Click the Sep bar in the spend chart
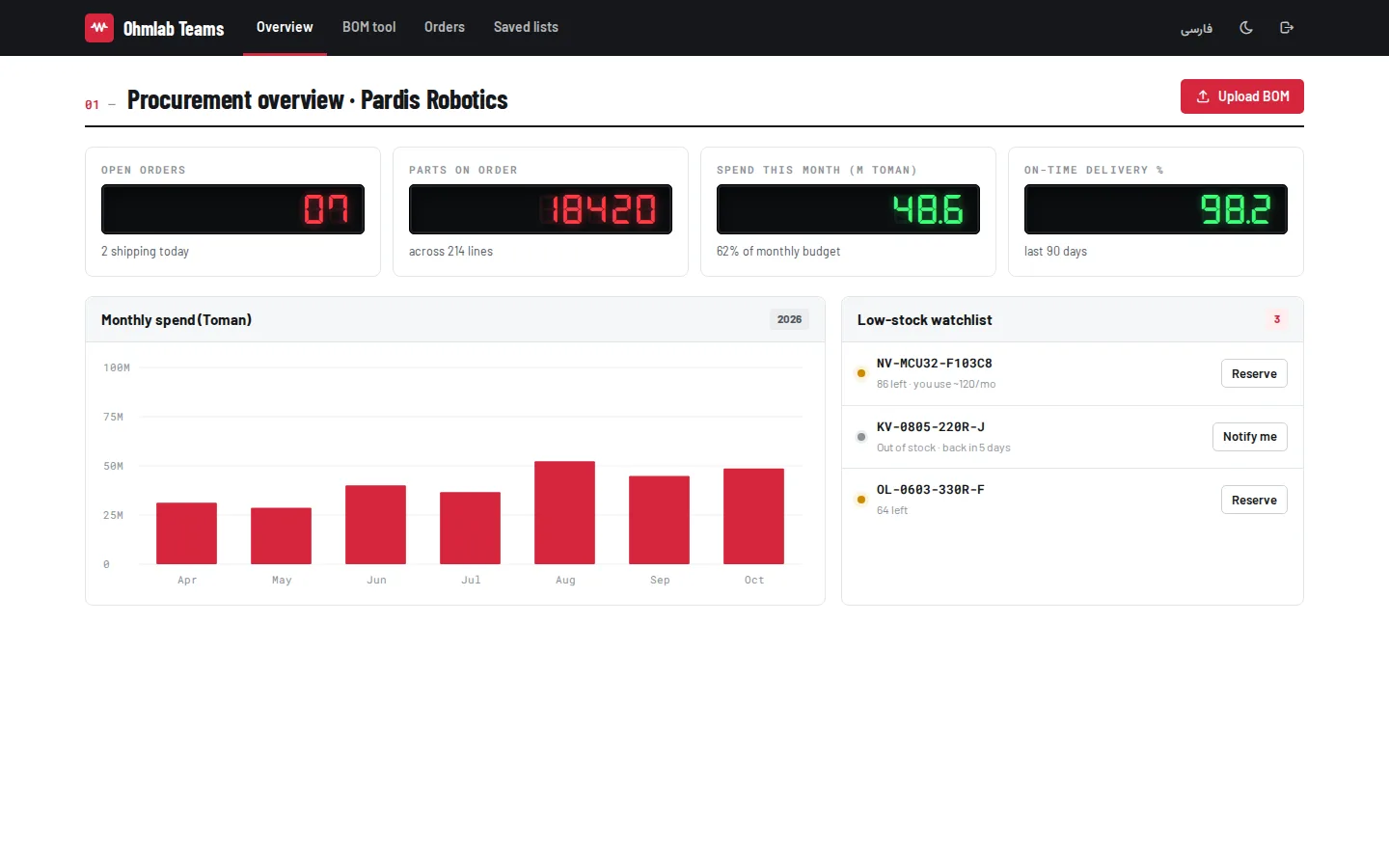The image size is (1389, 868). coord(659,520)
